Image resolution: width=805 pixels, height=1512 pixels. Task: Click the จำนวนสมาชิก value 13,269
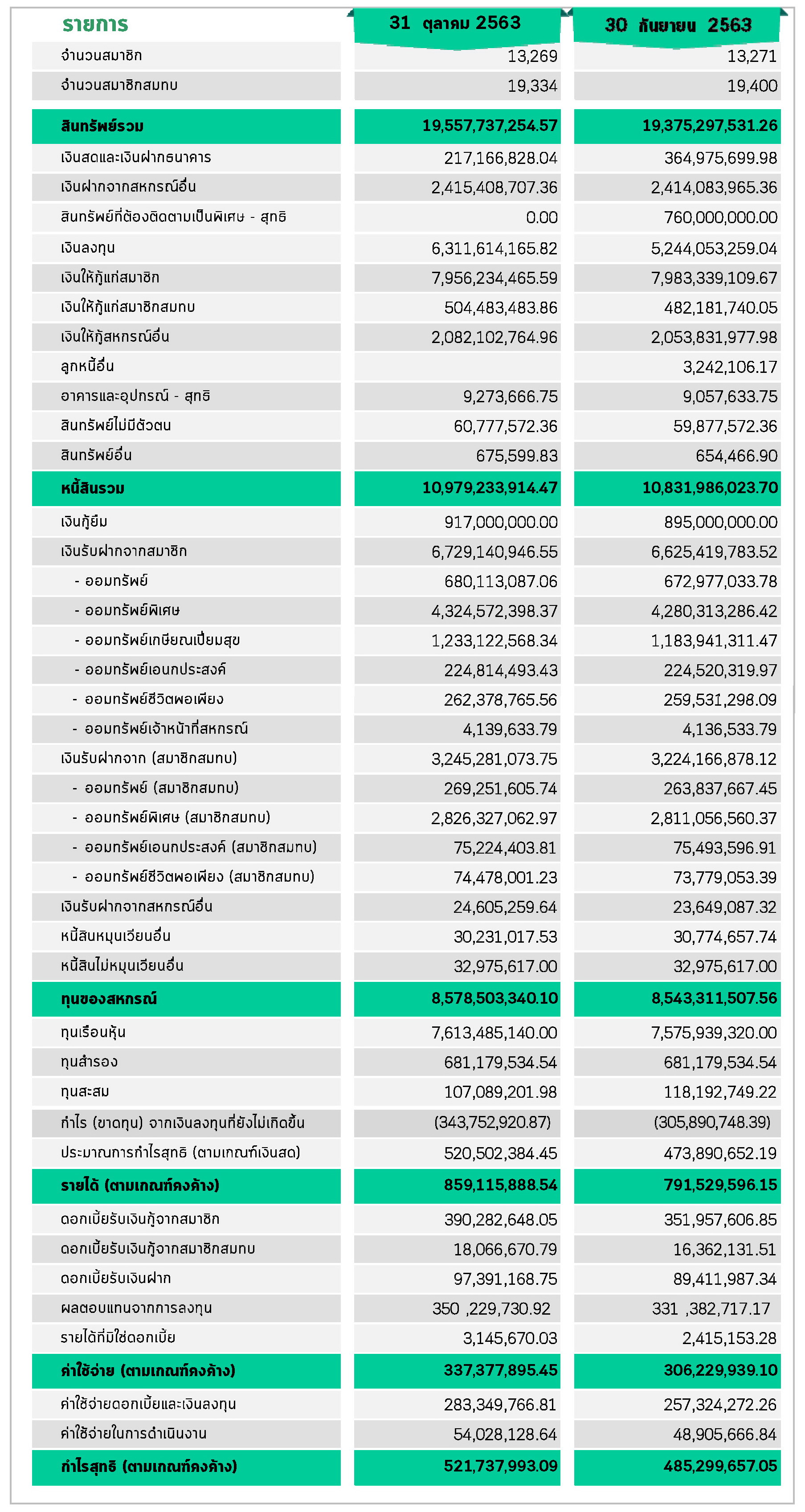(x=532, y=56)
